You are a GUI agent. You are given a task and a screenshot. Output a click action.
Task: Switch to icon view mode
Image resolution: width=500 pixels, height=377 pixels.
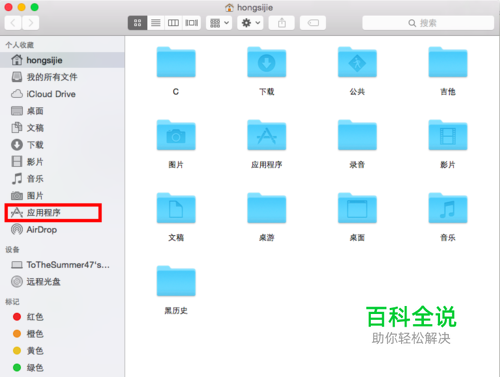(137, 23)
